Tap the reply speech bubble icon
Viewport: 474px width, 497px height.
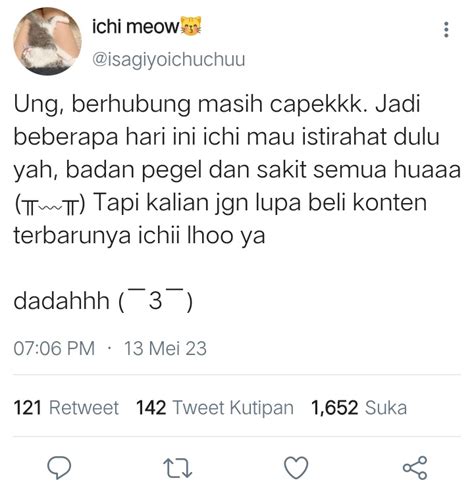tap(59, 468)
